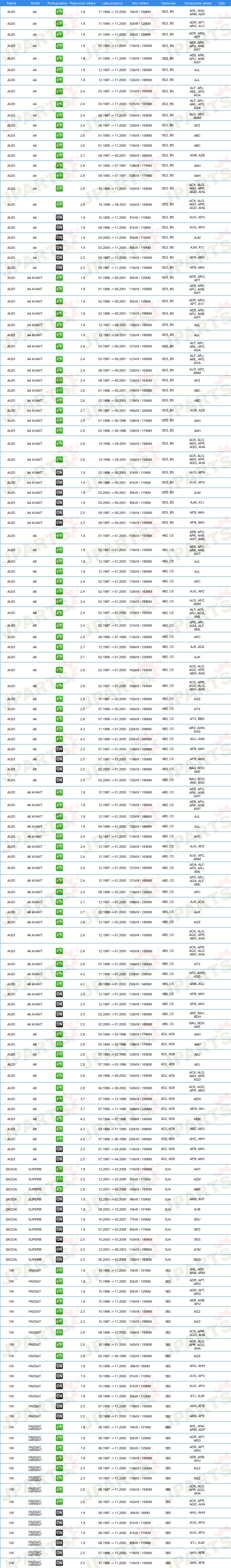Click diesel ON icon in Skoda Superb AYM row
The image size is (231, 1568).
coord(59,1249)
